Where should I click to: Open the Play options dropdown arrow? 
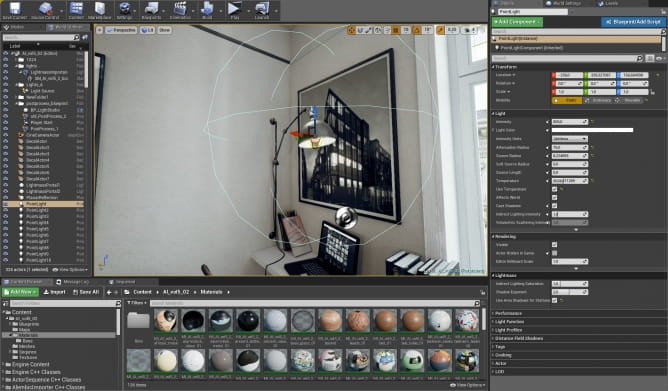[248, 11]
